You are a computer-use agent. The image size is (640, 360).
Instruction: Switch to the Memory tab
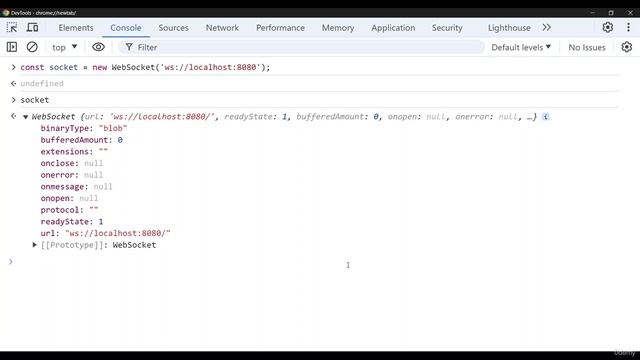[x=338, y=28]
